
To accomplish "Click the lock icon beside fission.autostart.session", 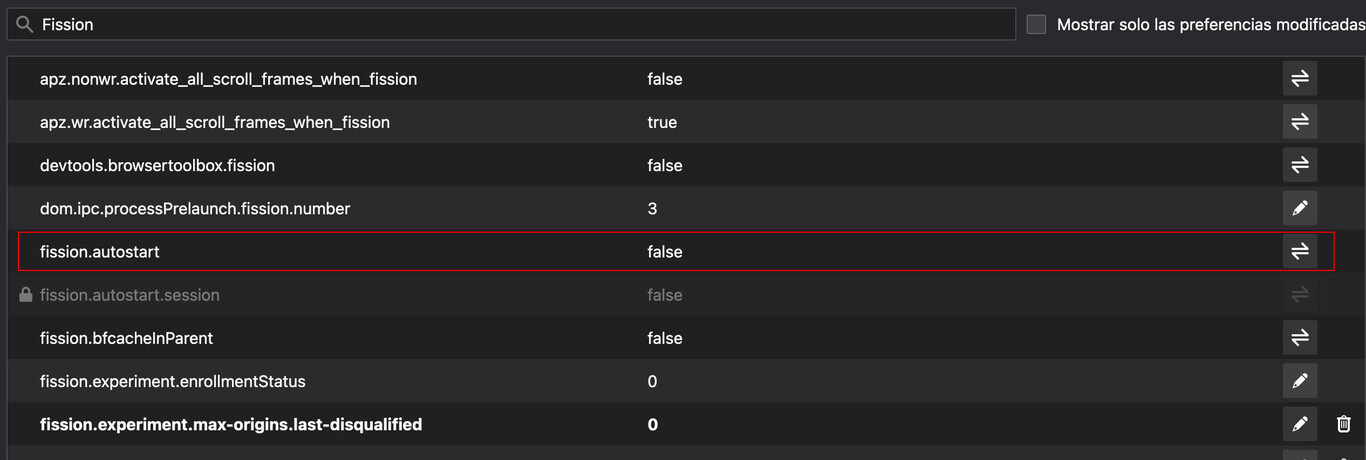I will (x=26, y=295).
